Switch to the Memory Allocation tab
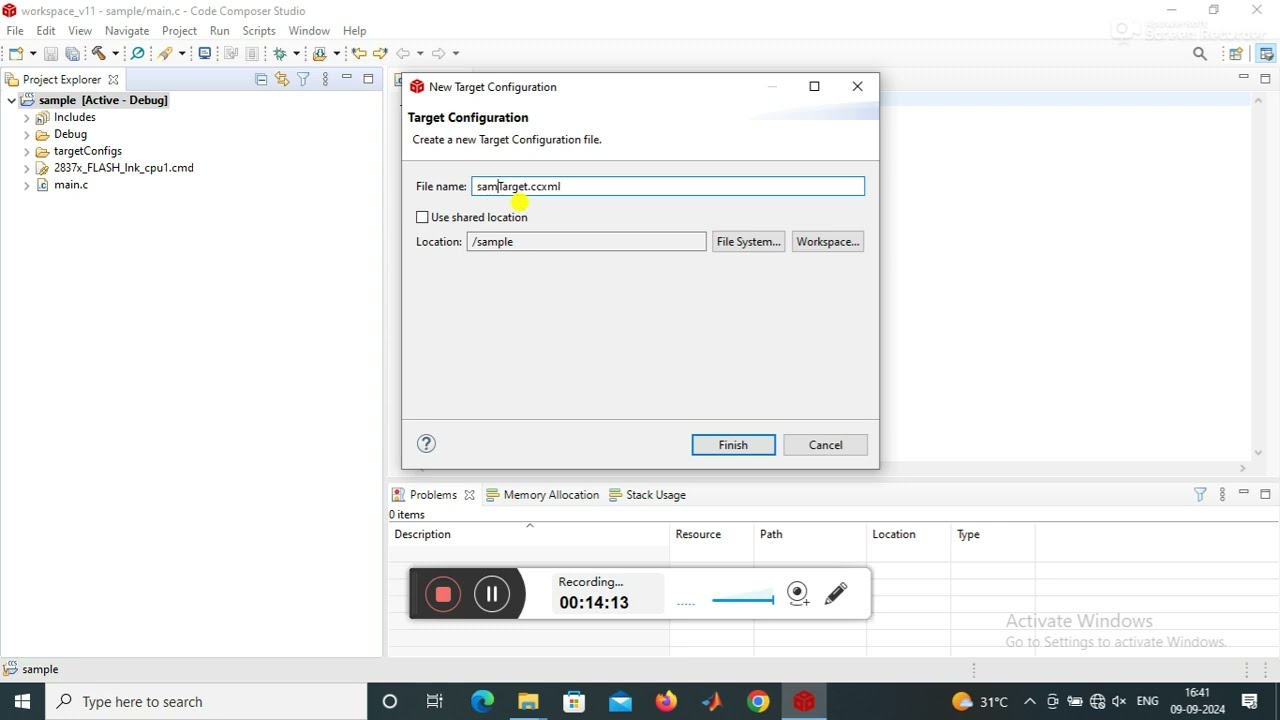Viewport: 1280px width, 720px height. point(543,495)
